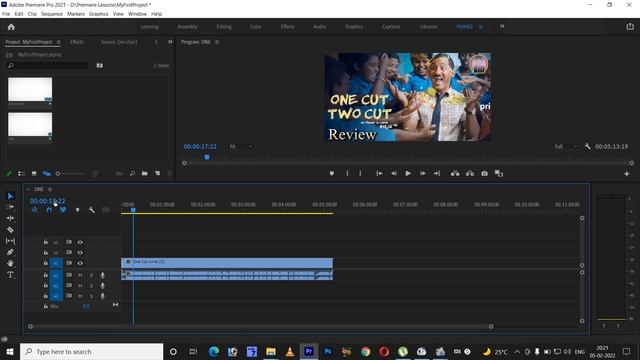Toggle lock on A1 track
Viewport: 640px width, 360px height.
(45, 275)
